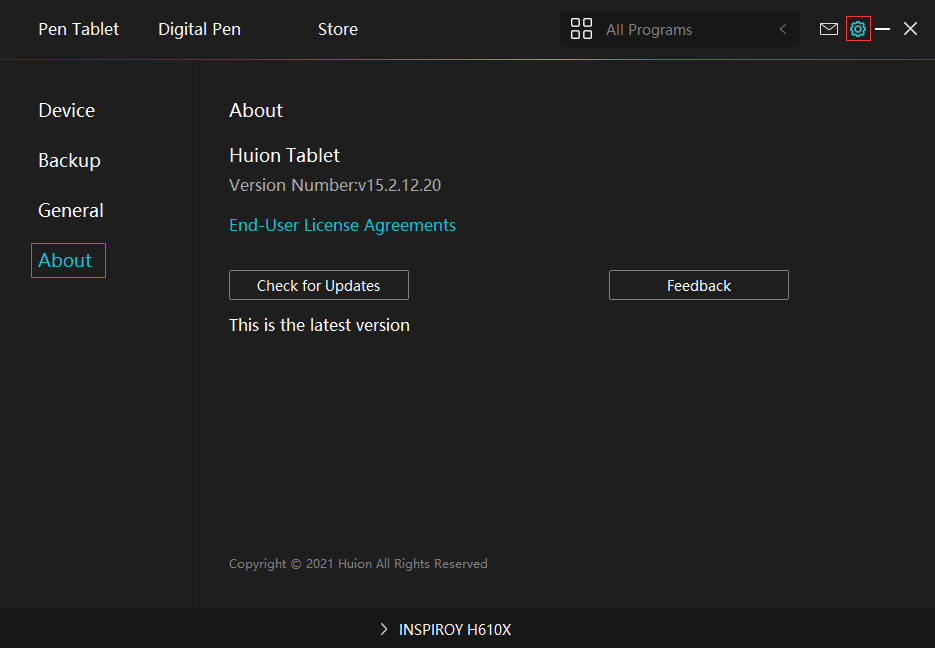Image resolution: width=935 pixels, height=648 pixels.
Task: Open the mail message icon
Action: pos(828,30)
